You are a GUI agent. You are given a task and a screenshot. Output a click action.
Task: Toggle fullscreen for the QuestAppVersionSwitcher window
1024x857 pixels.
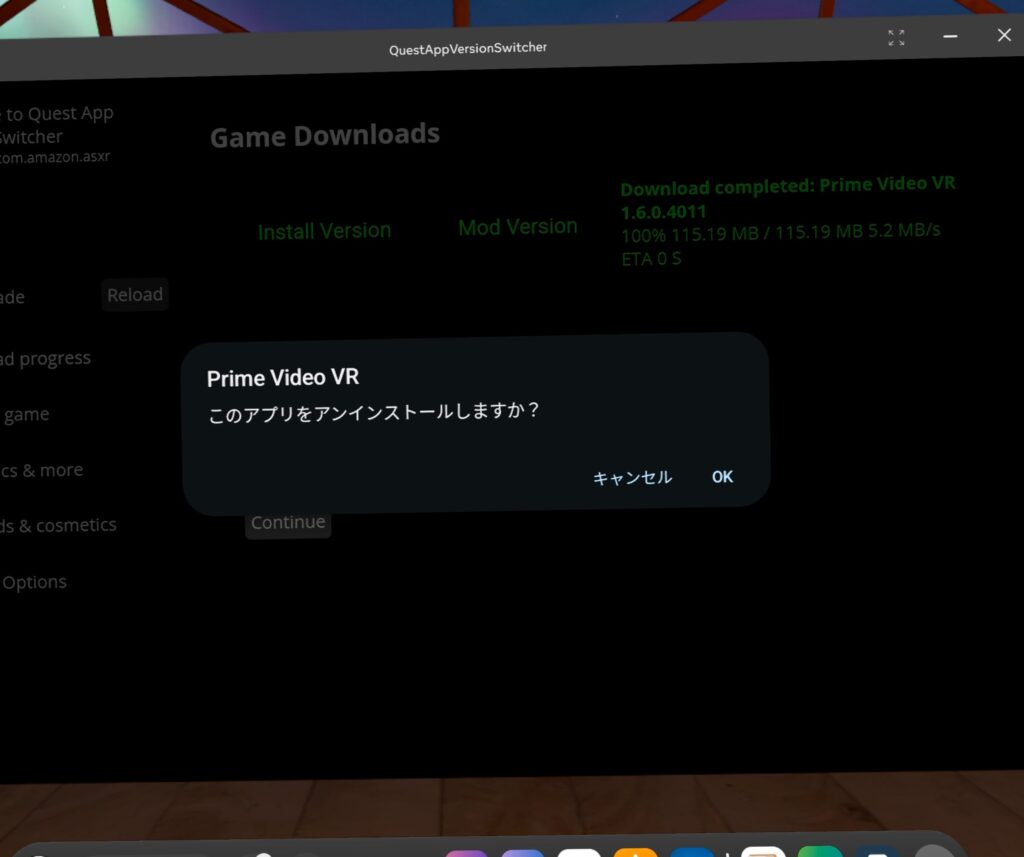click(x=897, y=38)
